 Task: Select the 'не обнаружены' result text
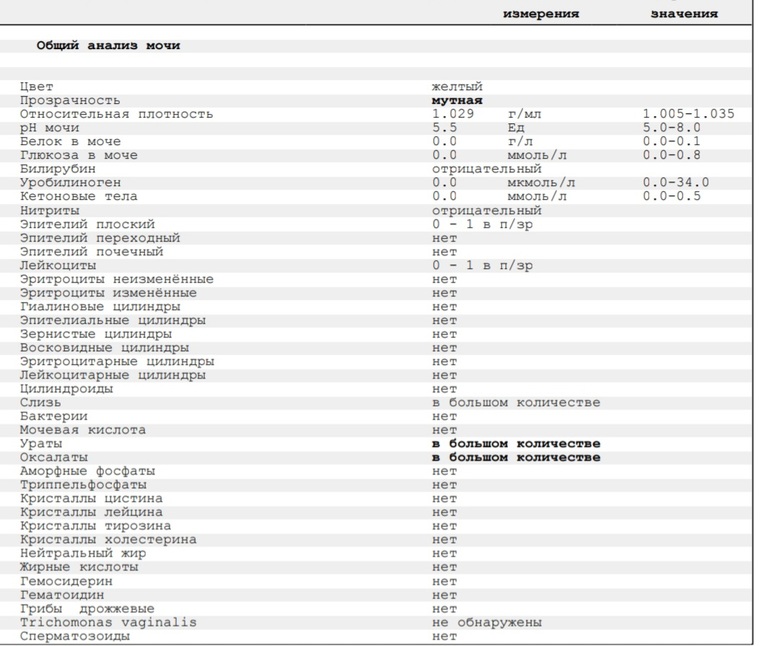click(487, 622)
